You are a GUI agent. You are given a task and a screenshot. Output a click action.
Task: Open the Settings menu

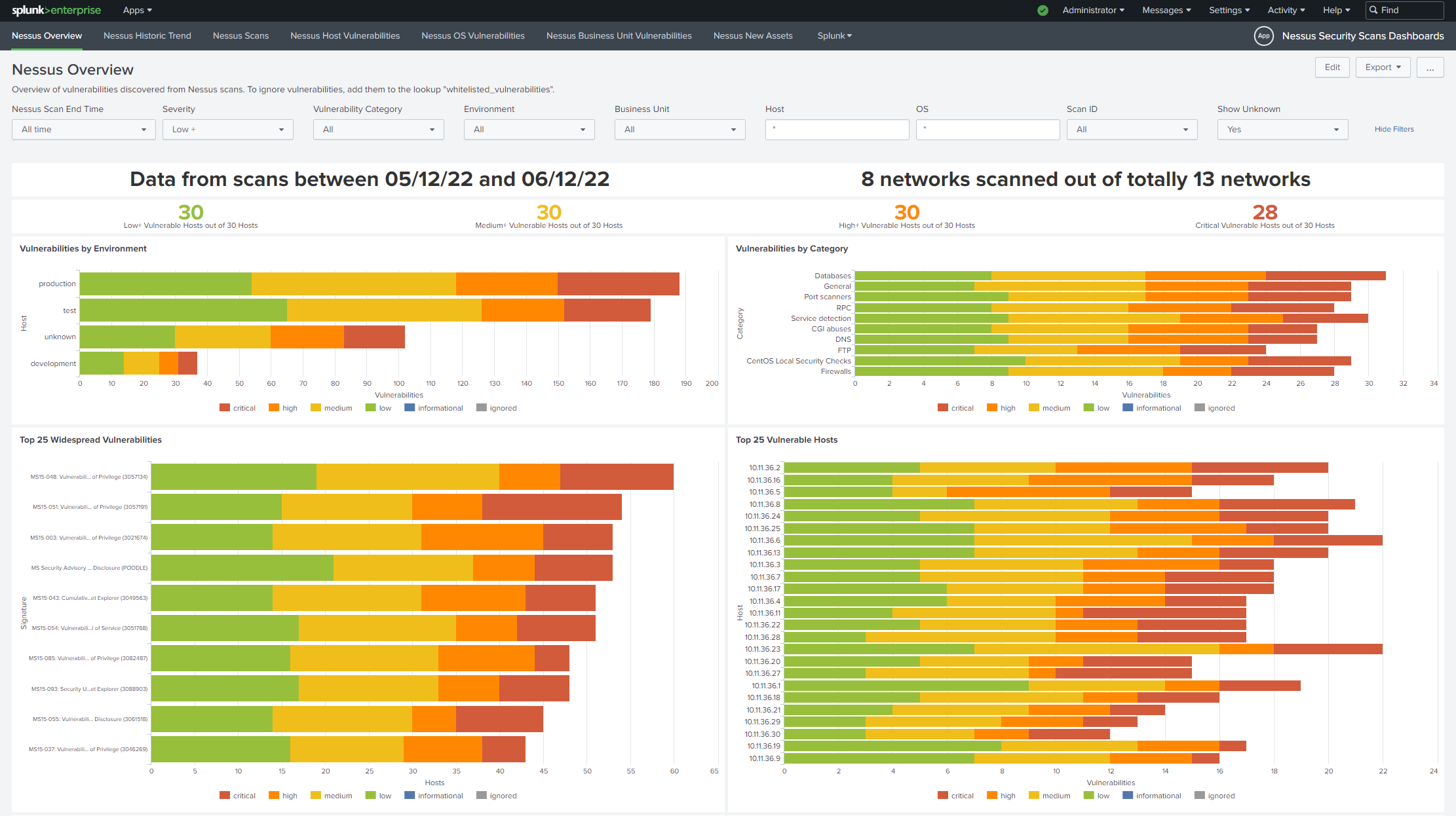coord(1229,10)
